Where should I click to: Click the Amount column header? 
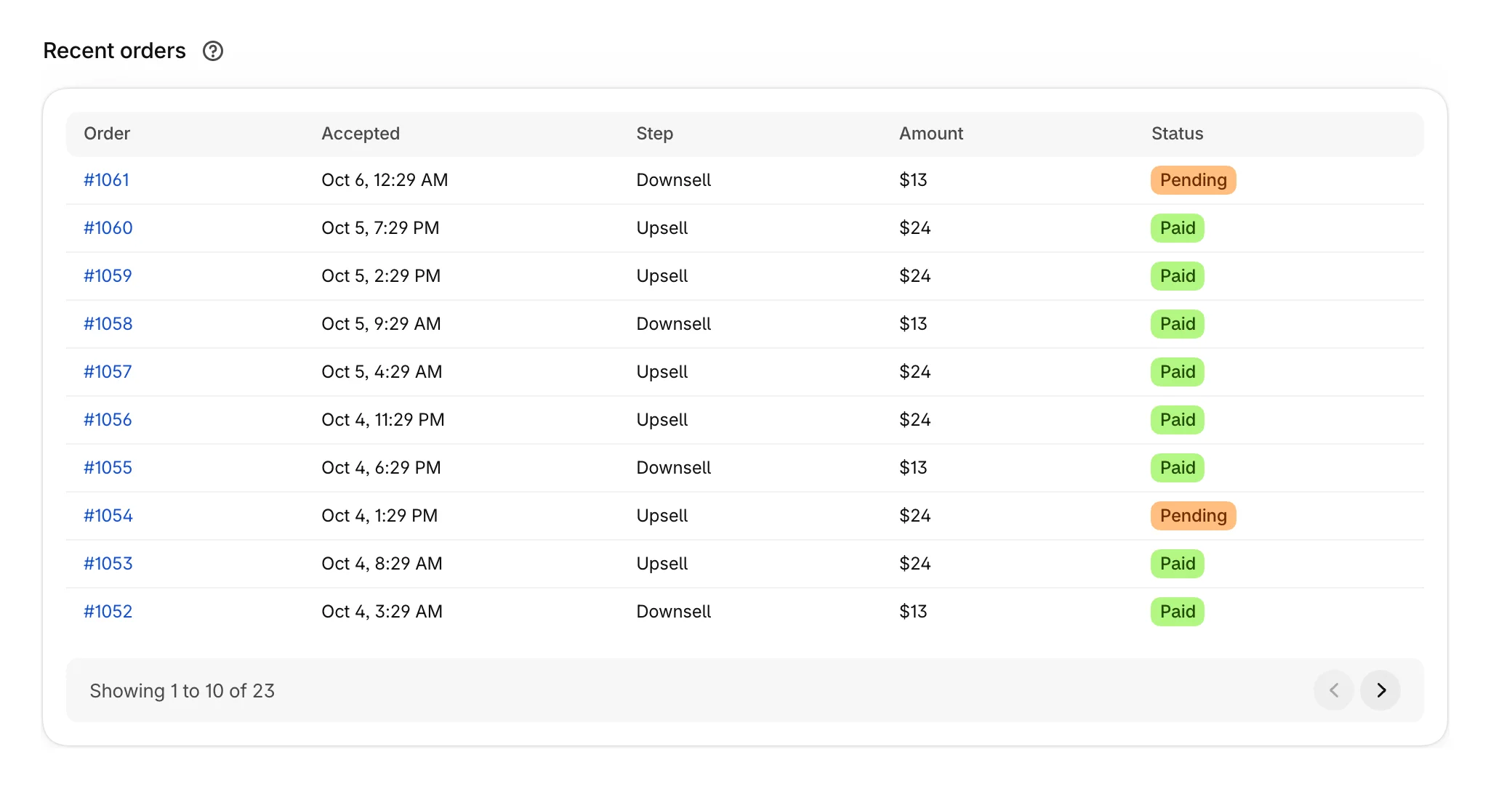click(931, 134)
